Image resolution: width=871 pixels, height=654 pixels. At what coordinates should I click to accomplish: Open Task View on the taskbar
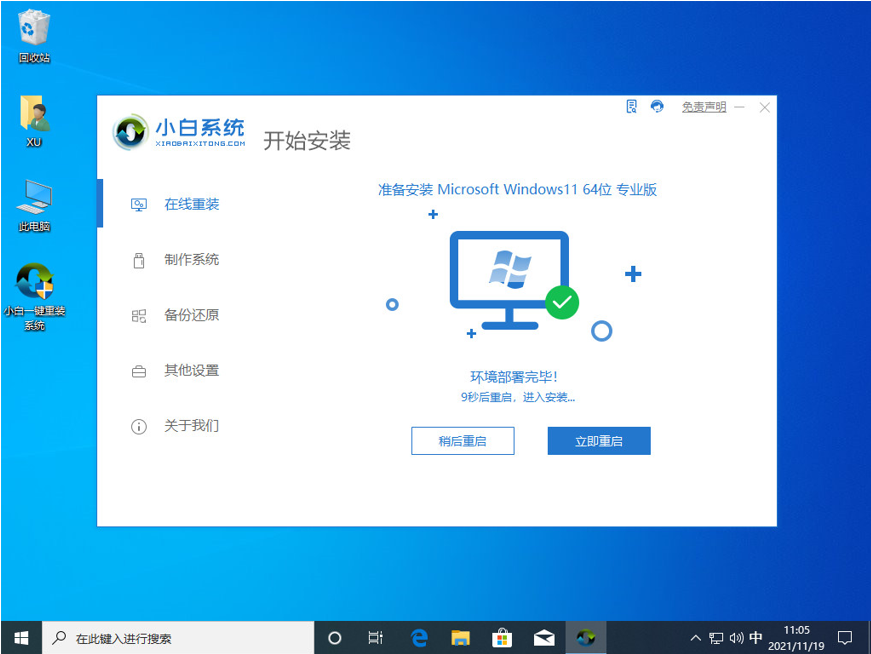click(375, 637)
